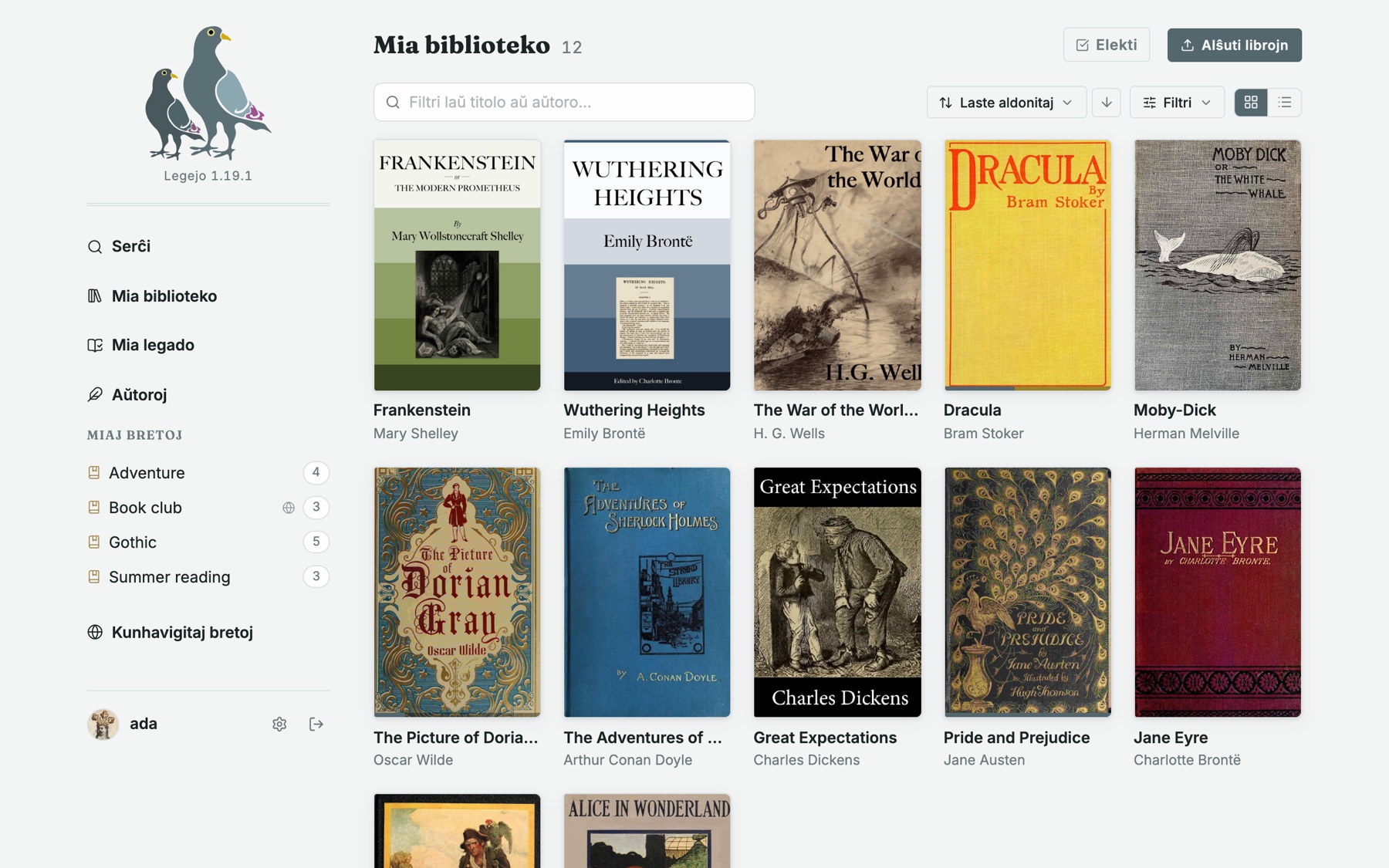The image size is (1389, 868).
Task: Focus the filter by title or author field
Action: (563, 102)
